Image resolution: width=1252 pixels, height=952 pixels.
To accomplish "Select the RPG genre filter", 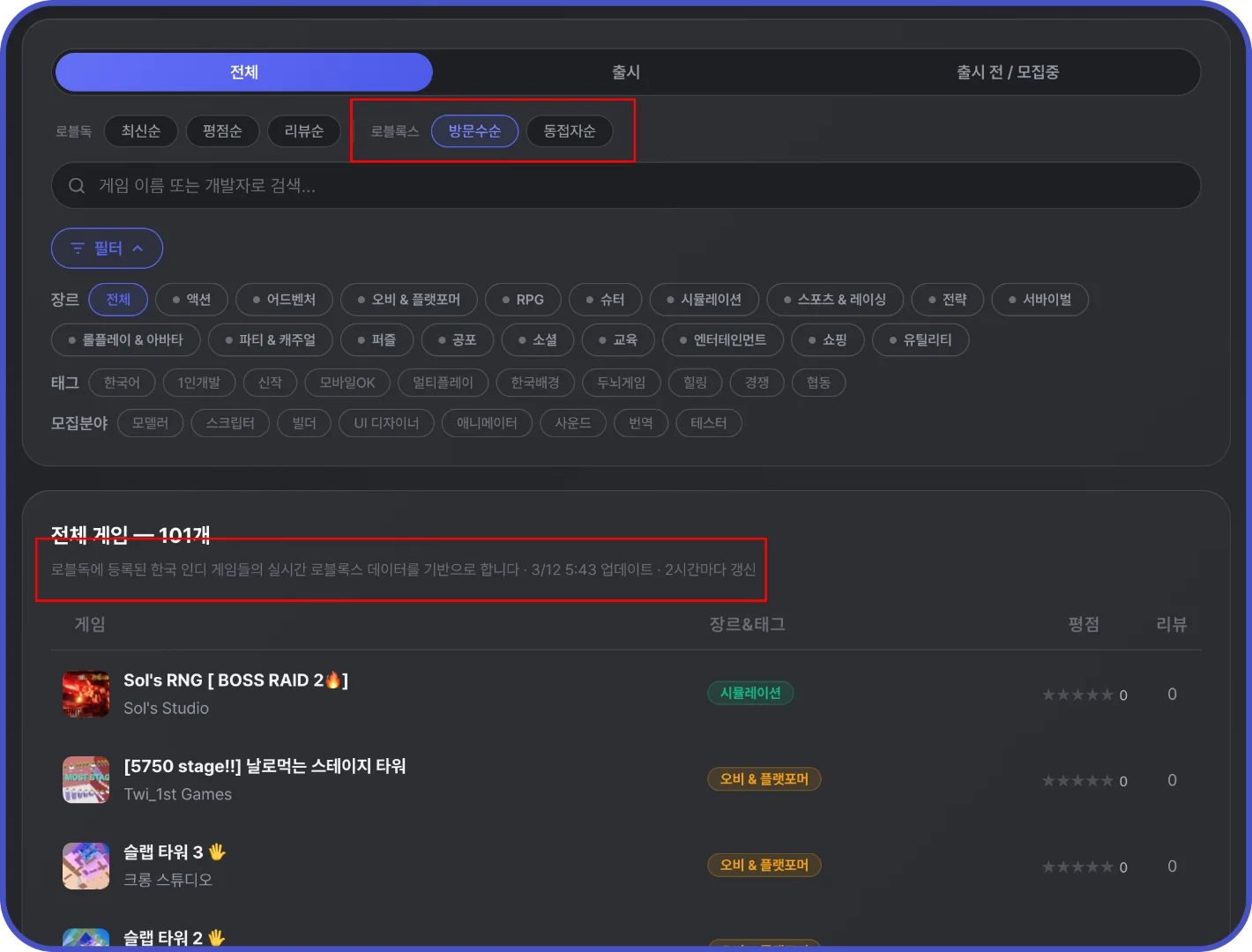I will click(x=523, y=299).
